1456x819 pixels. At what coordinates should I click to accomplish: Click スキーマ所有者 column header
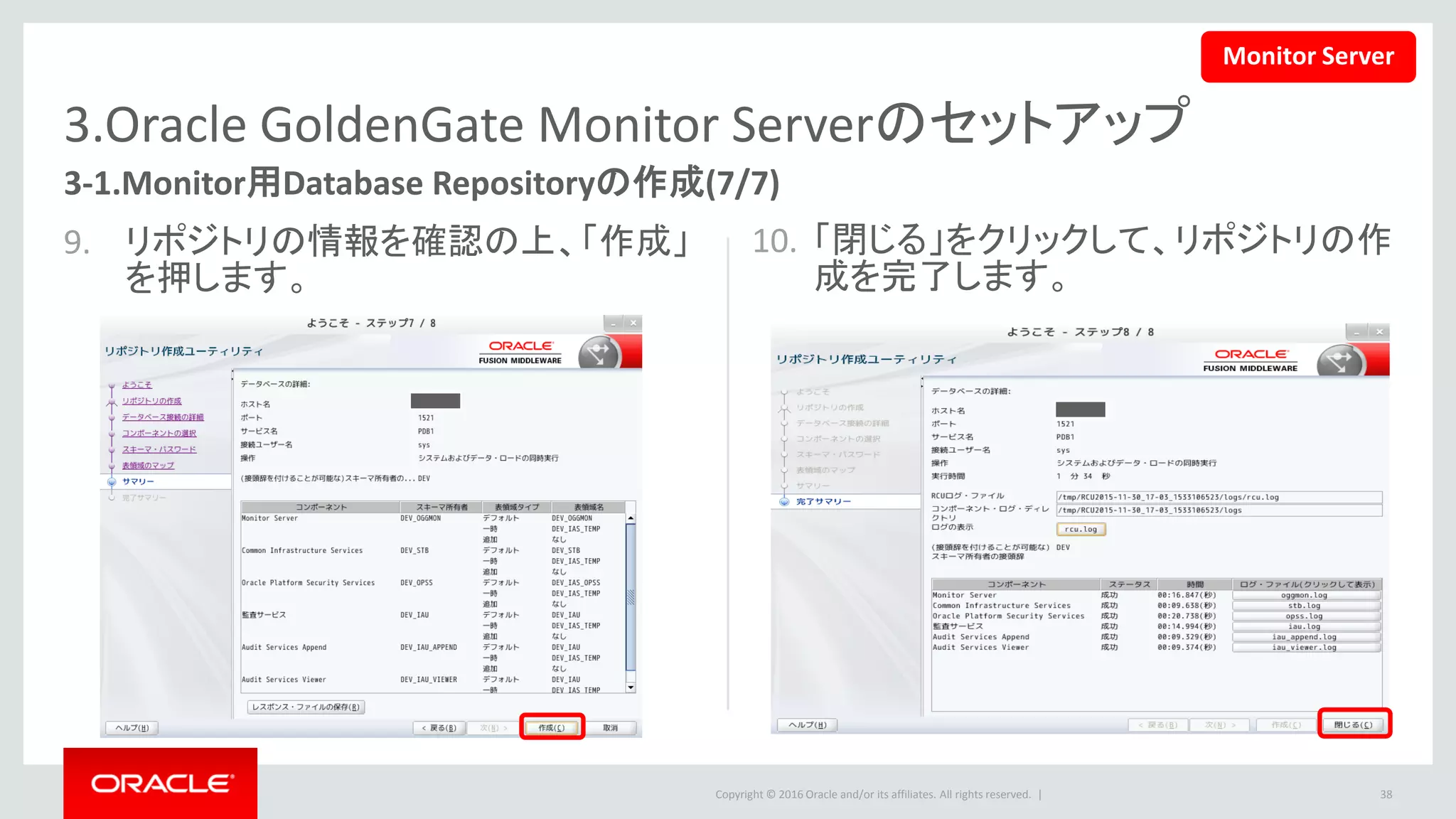[441, 507]
